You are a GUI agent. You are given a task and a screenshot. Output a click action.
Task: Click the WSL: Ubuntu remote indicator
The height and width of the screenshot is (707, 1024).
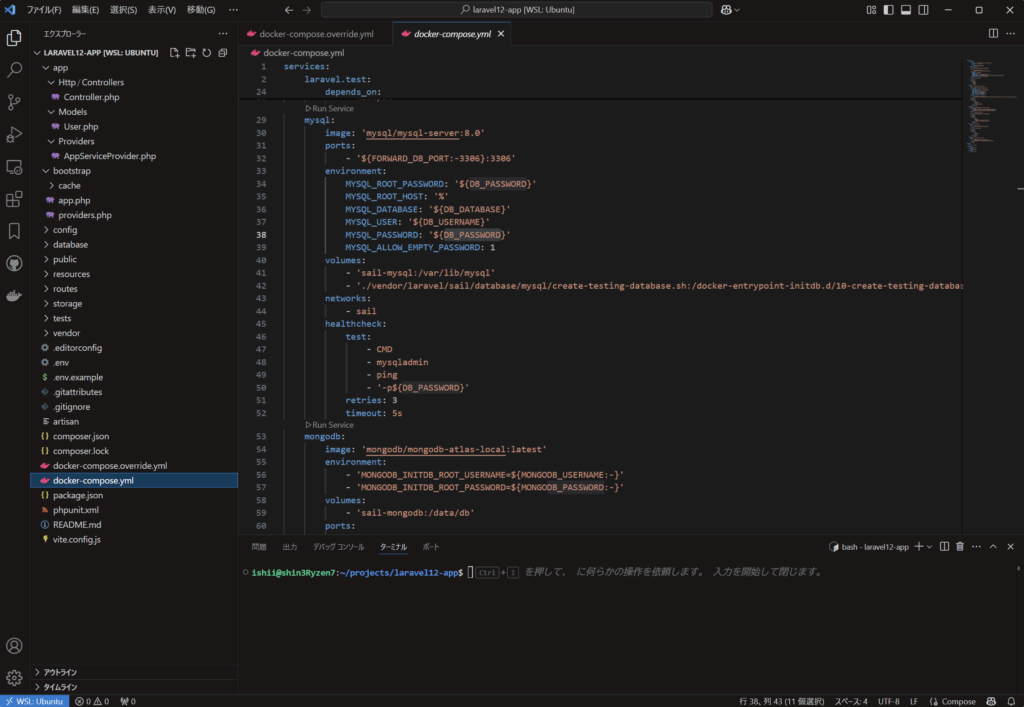(35, 701)
